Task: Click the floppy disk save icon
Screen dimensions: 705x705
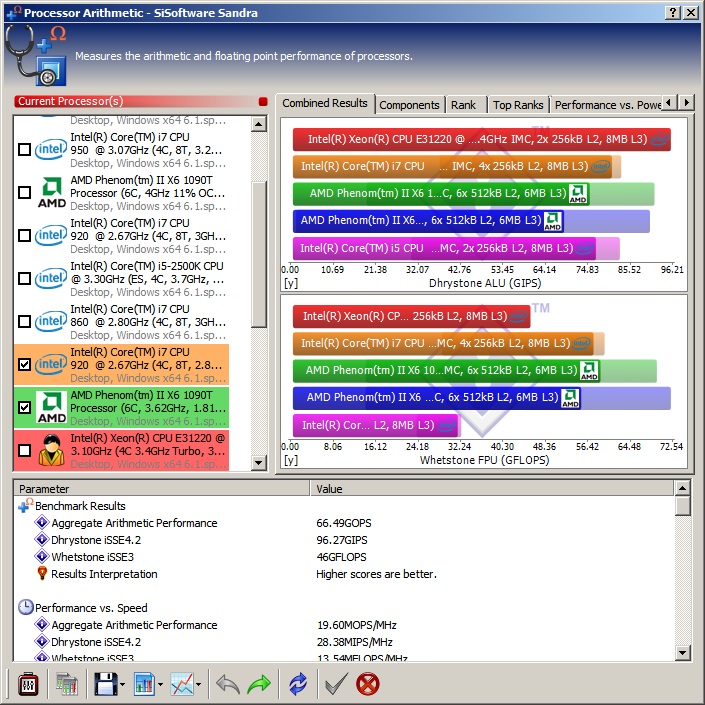Action: coord(106,684)
